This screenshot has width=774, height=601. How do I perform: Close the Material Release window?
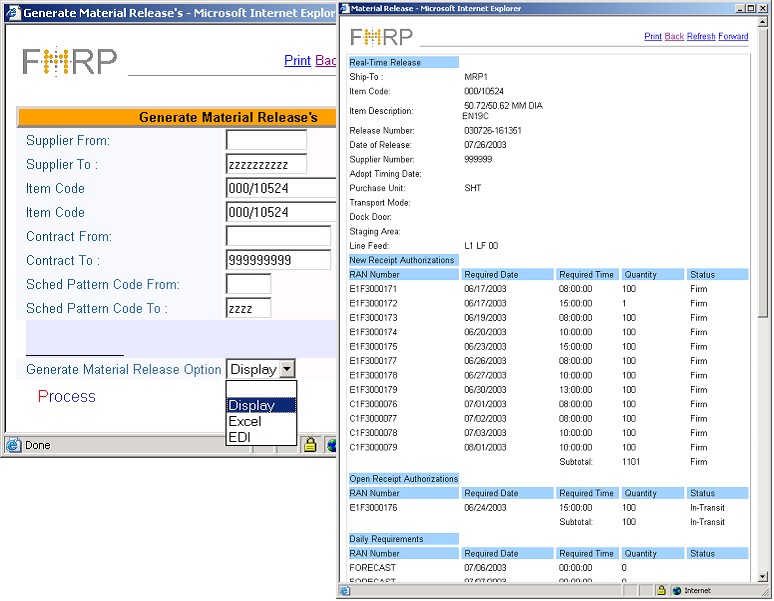coord(762,8)
